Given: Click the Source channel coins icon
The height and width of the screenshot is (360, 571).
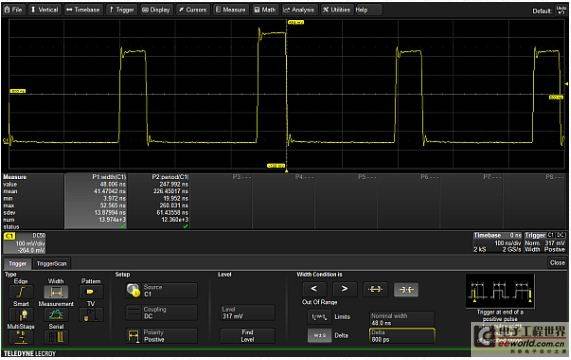Looking at the screenshot, I should click(x=134, y=290).
